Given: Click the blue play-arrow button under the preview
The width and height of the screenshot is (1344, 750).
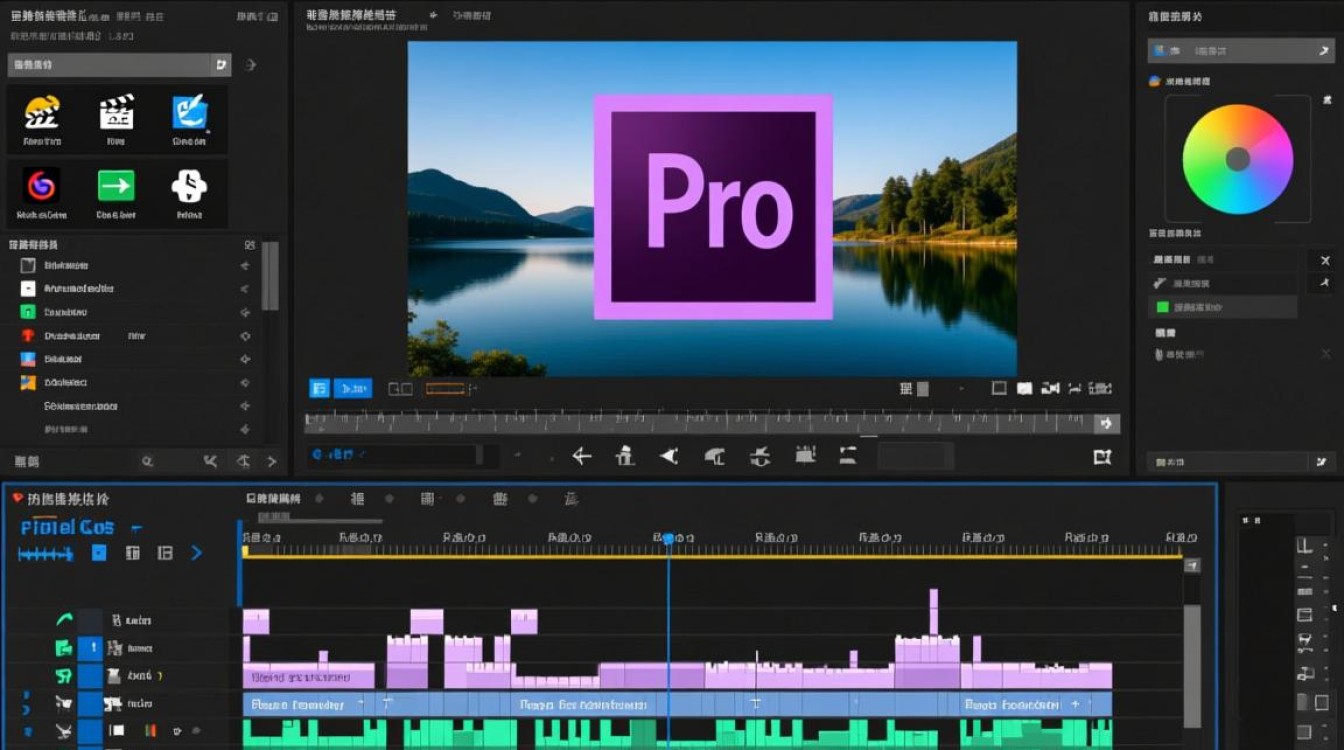Looking at the screenshot, I should click(353, 389).
